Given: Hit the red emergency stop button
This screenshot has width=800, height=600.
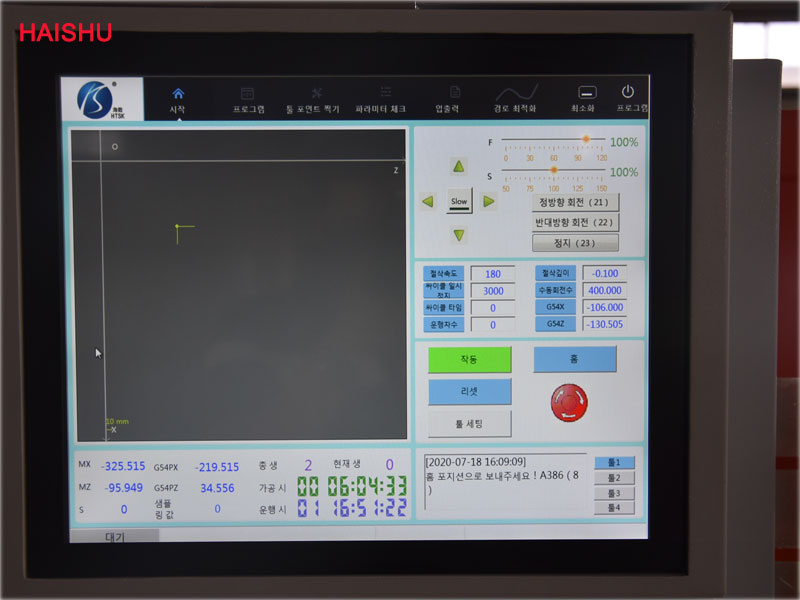Looking at the screenshot, I should coord(569,402).
